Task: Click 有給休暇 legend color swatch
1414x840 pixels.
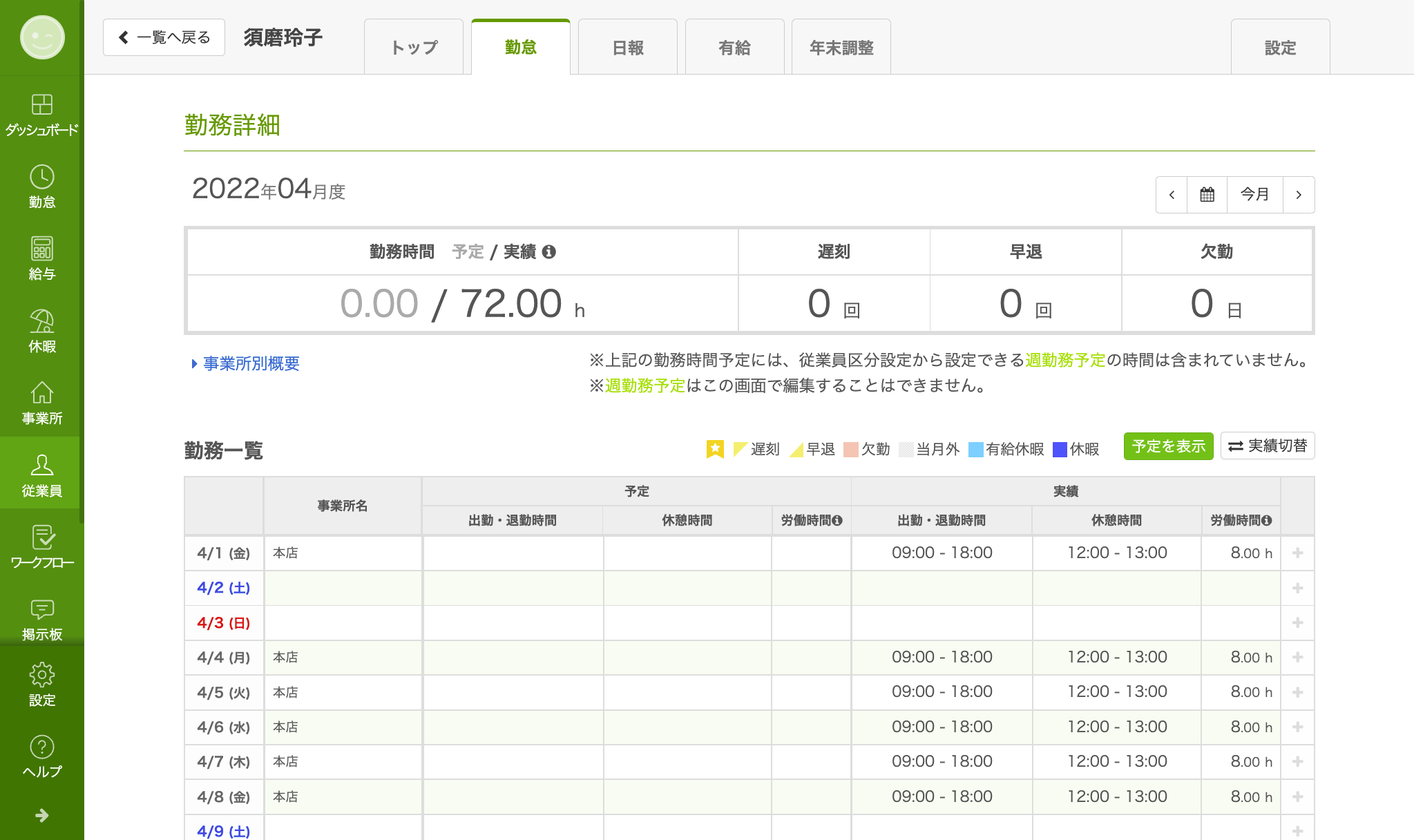Action: coord(976,449)
